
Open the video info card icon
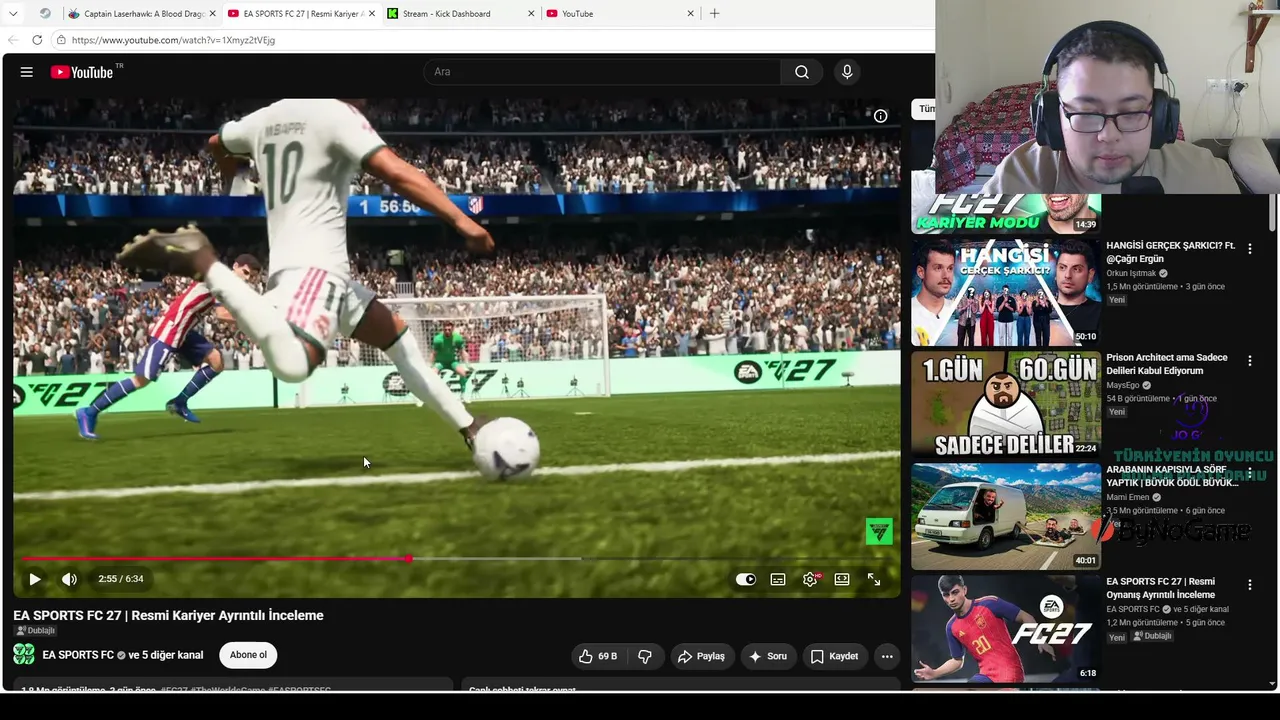coord(880,116)
